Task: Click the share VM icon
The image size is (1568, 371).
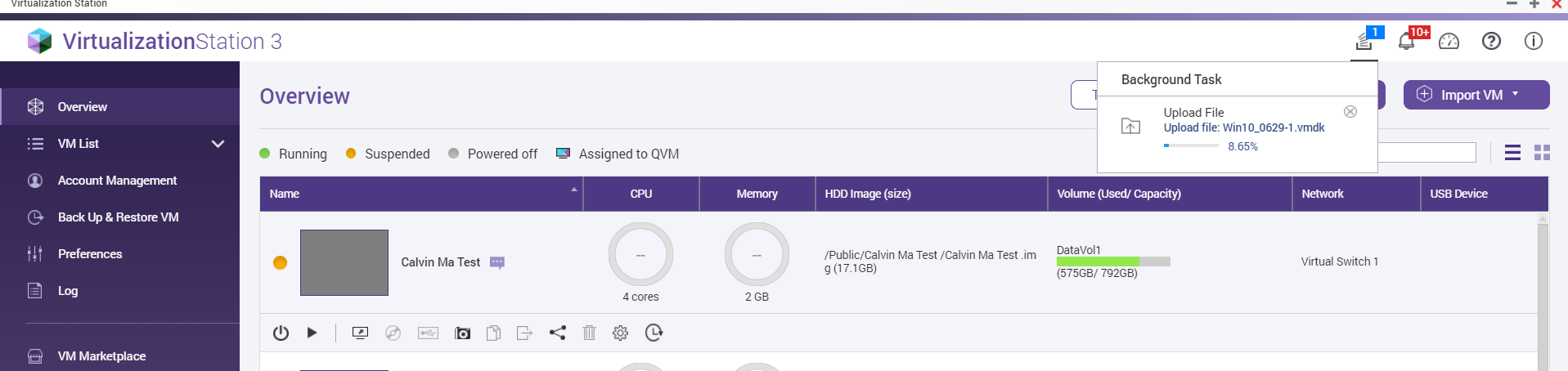Action: pyautogui.click(x=557, y=333)
